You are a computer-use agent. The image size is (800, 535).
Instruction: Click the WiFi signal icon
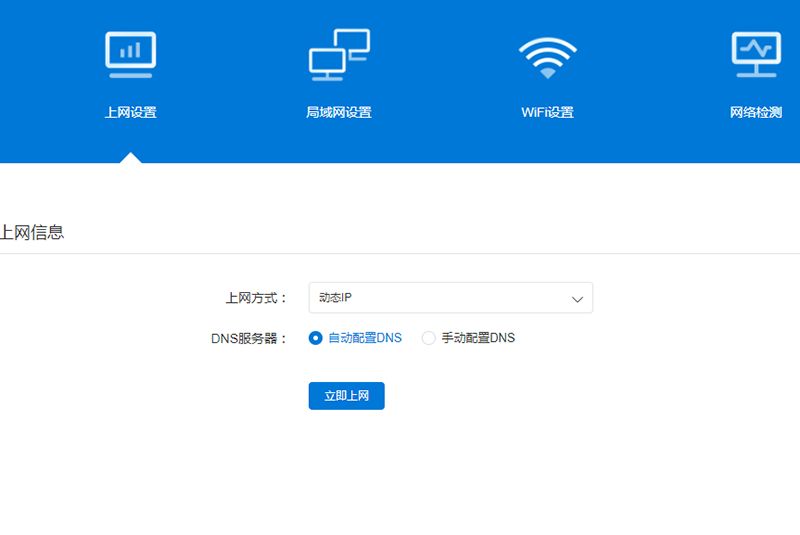547,58
